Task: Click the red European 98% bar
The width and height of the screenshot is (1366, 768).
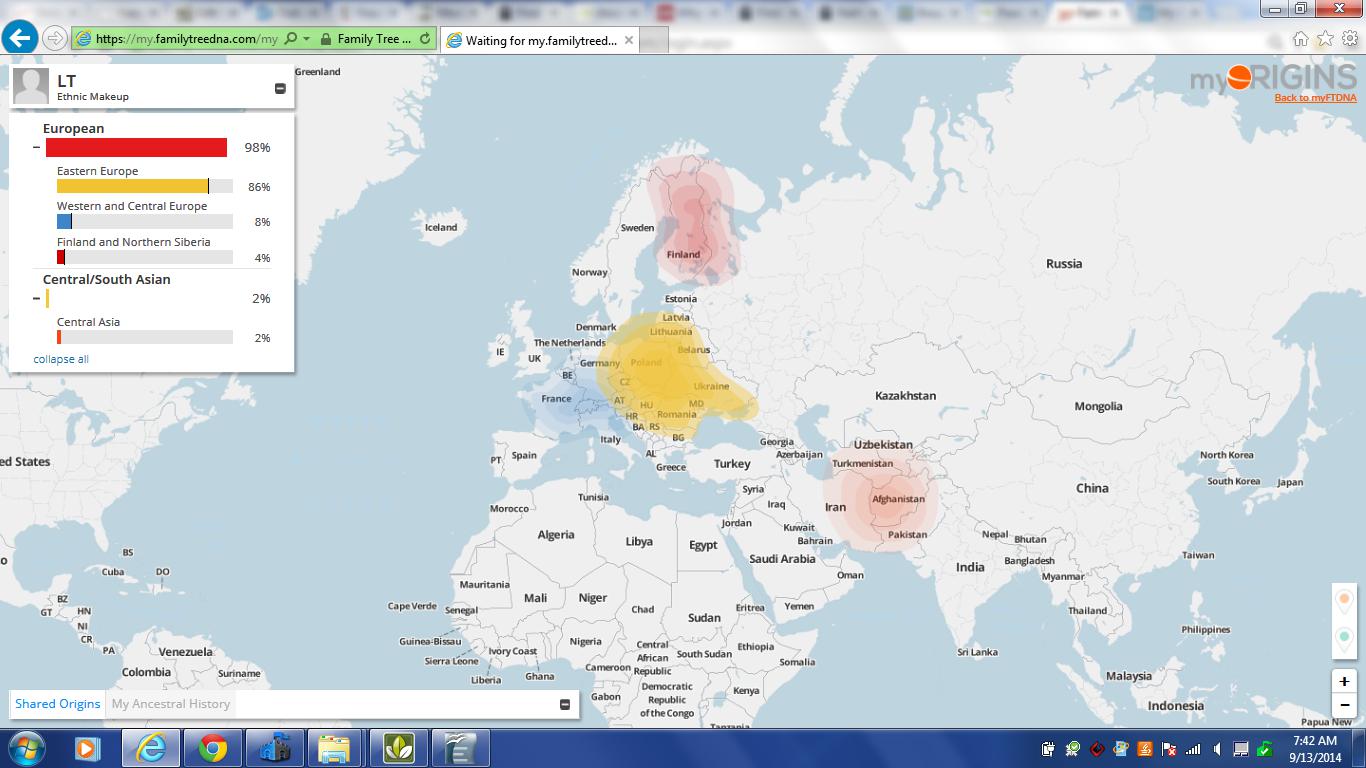Action: [136, 147]
